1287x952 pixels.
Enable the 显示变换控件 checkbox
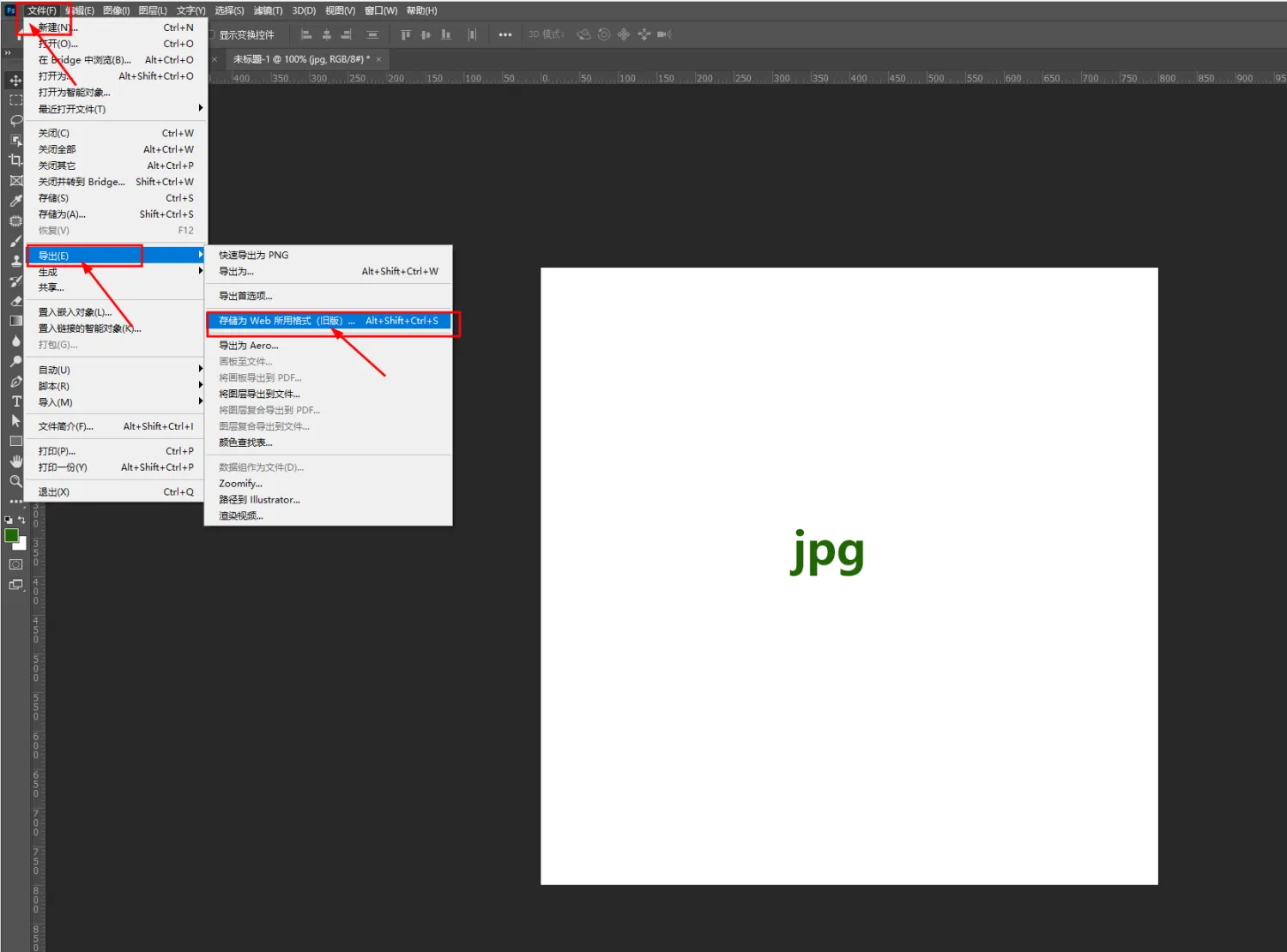[211, 35]
